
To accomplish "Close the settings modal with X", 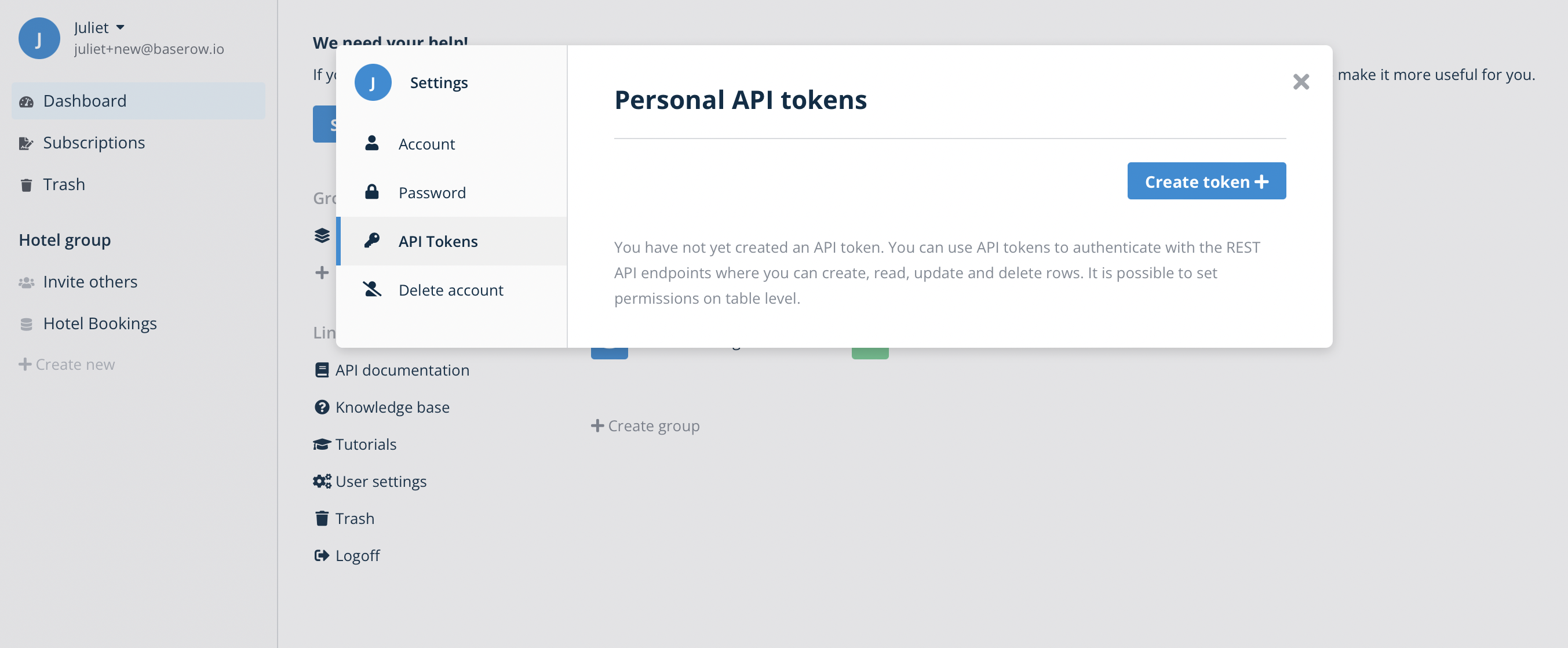I will (x=1301, y=82).
